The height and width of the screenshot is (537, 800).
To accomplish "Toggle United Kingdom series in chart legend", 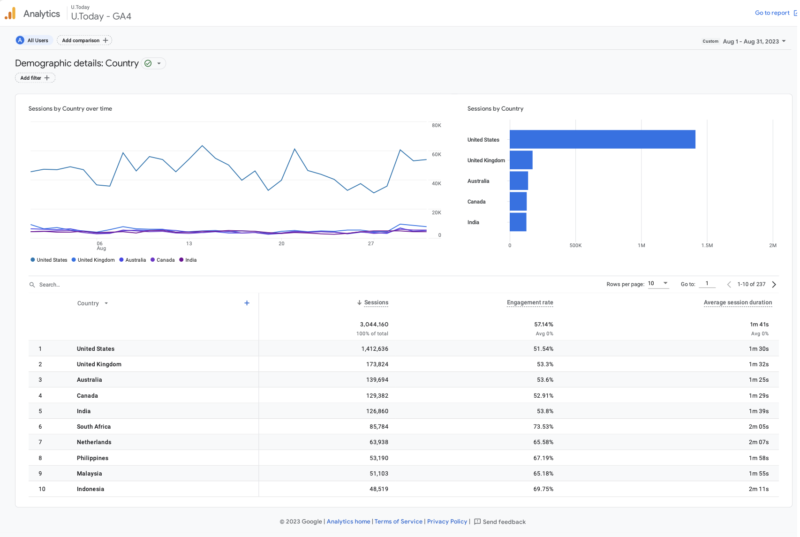I will pos(93,259).
